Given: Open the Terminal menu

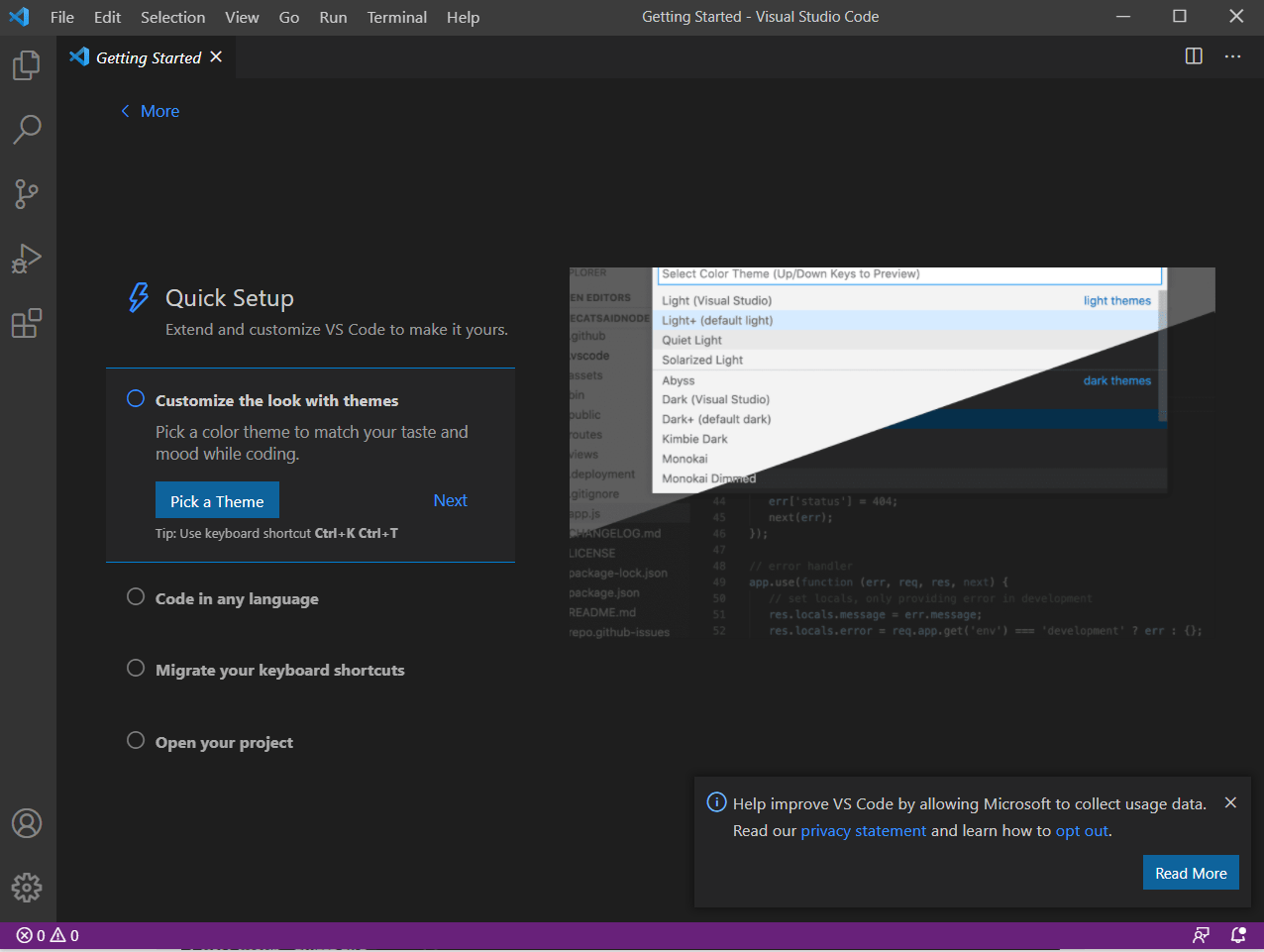Looking at the screenshot, I should click(396, 17).
